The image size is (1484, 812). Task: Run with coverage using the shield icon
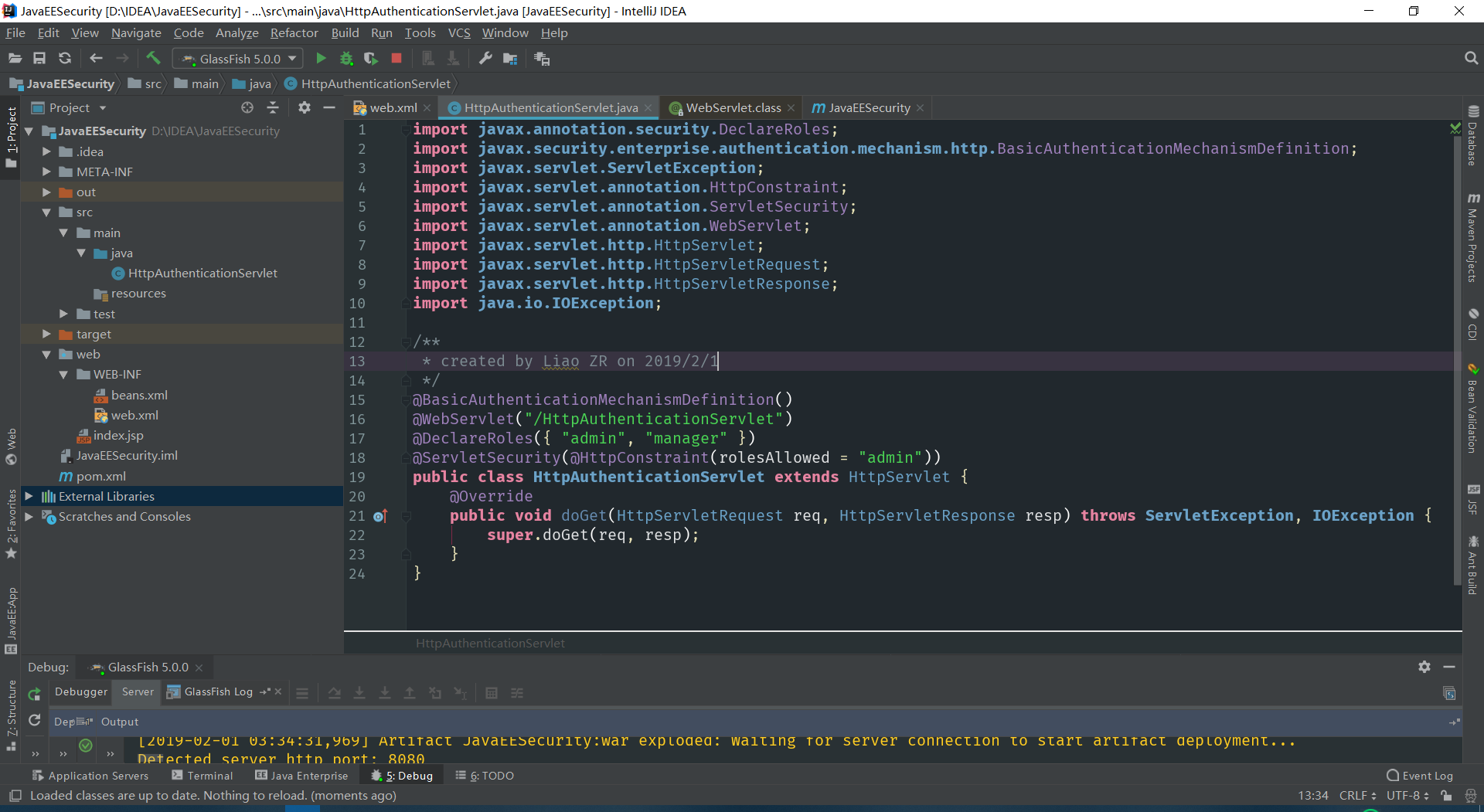[x=371, y=59]
